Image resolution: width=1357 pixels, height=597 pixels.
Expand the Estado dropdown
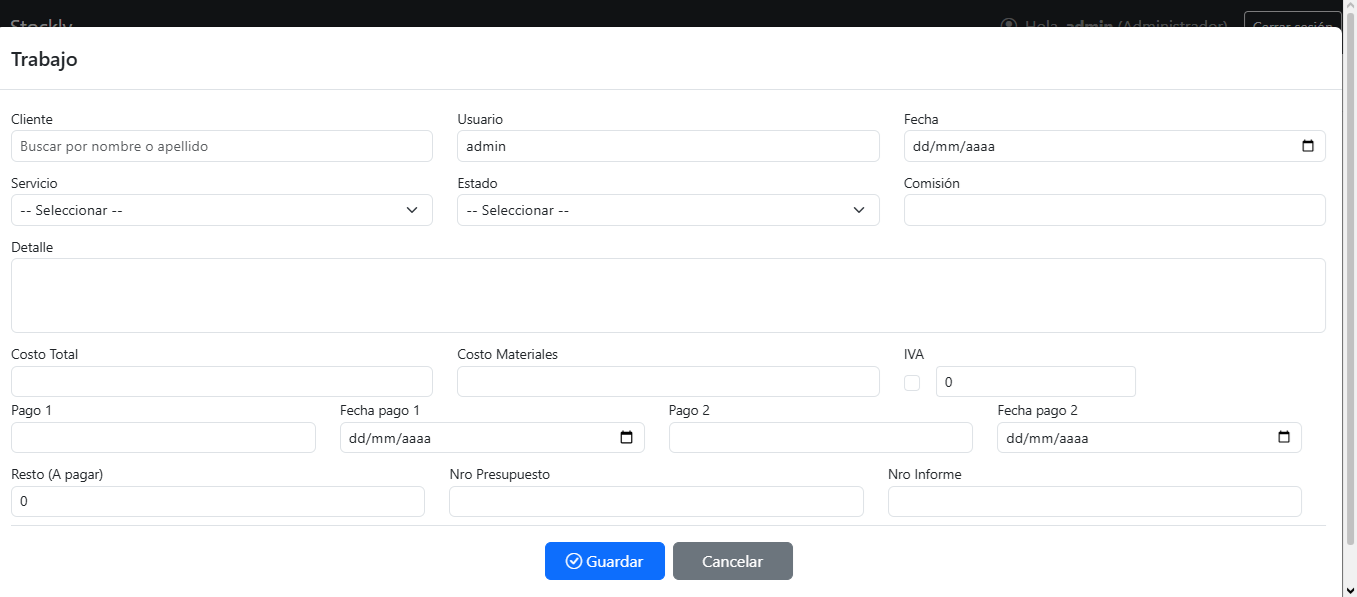pos(668,210)
